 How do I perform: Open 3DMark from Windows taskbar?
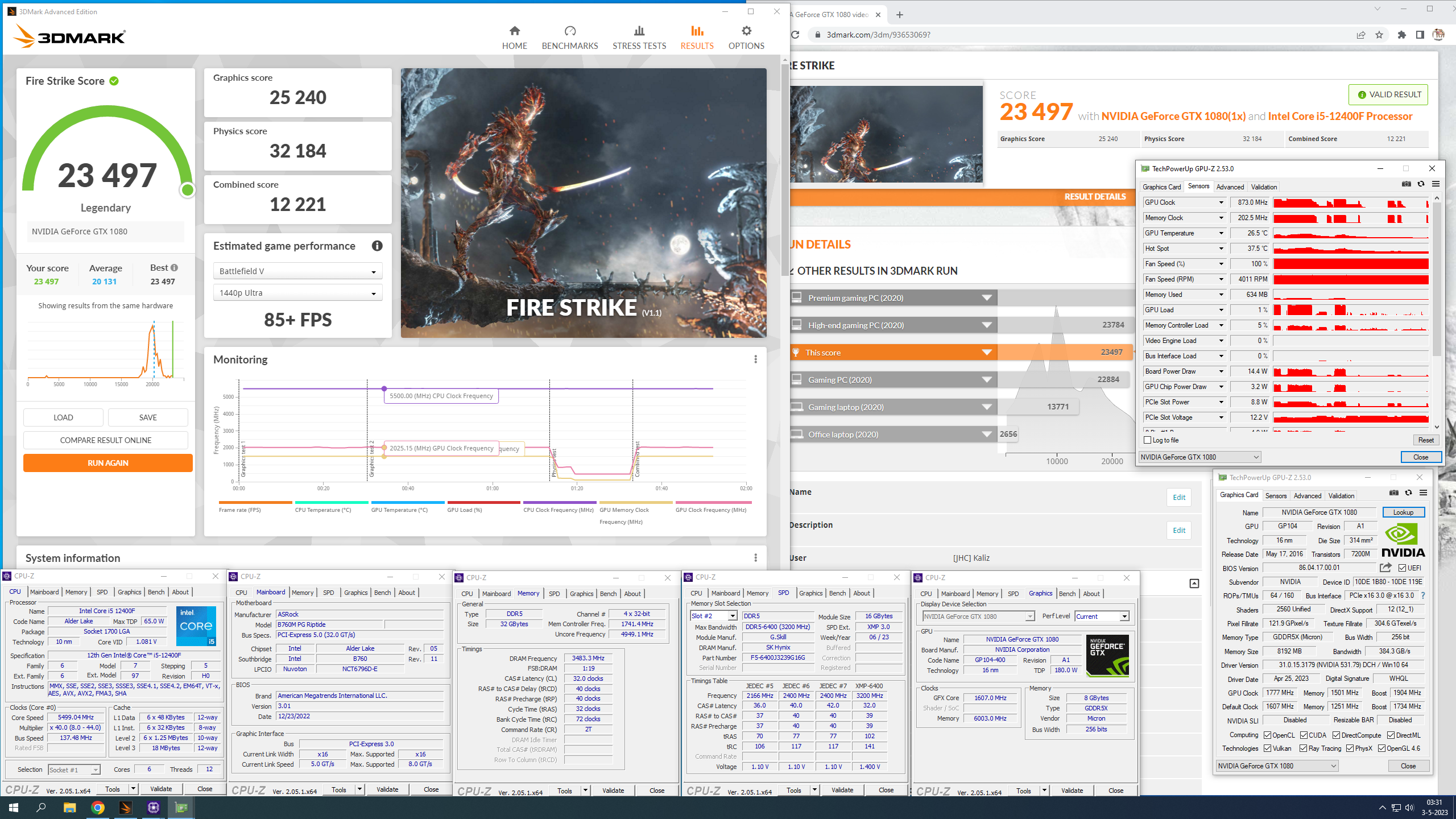[x=126, y=807]
